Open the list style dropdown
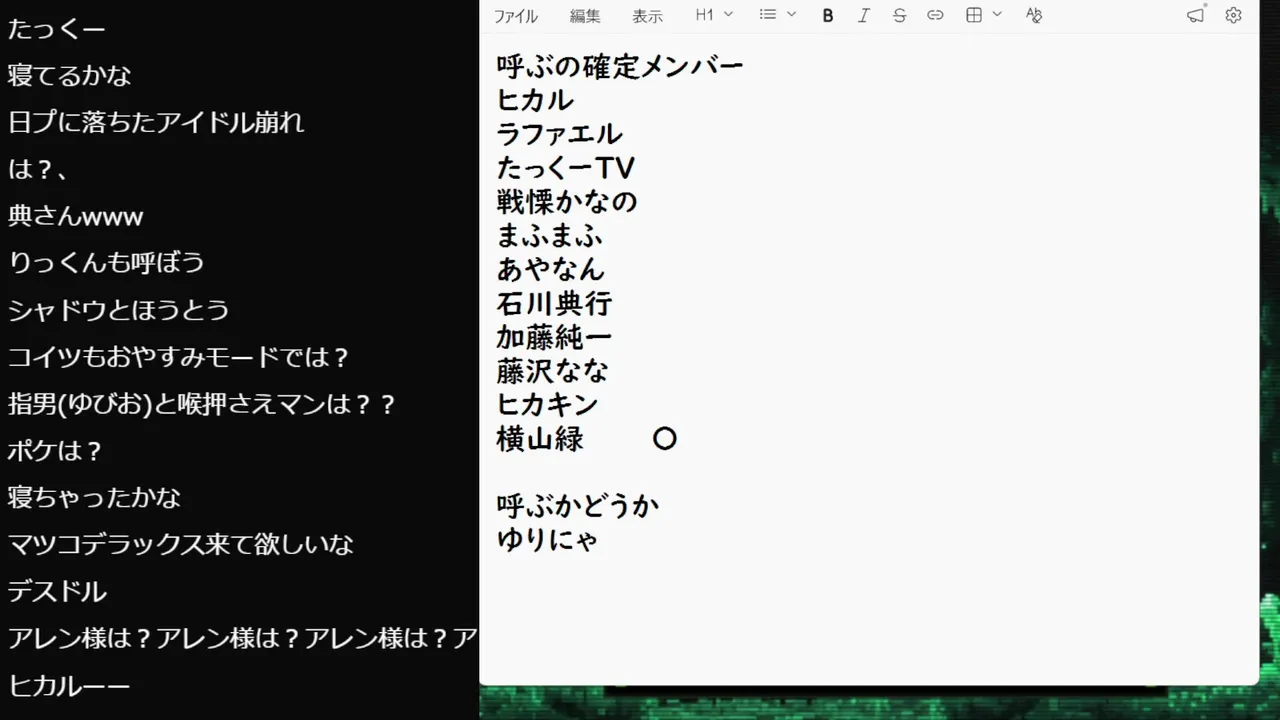The width and height of the screenshot is (1280, 720). [x=777, y=15]
